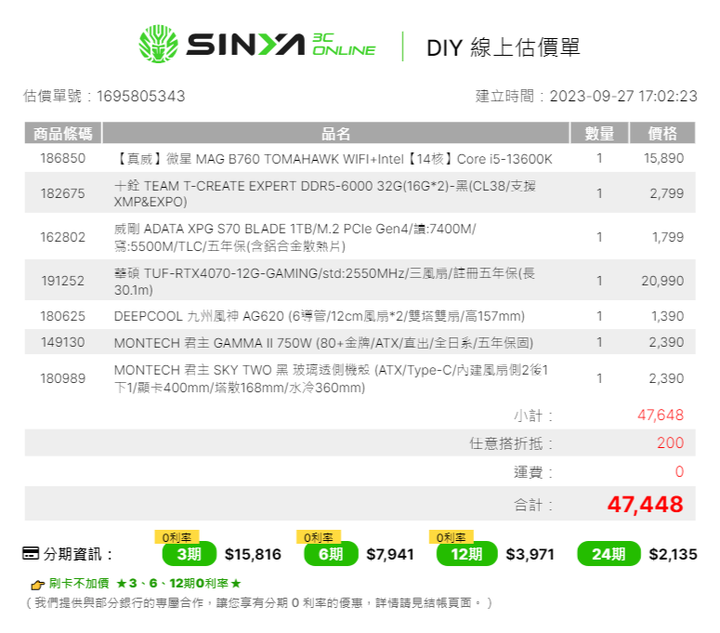The height and width of the screenshot is (633, 720).
Task: Click the credit card installment icon
Action: pyautogui.click(x=31, y=553)
